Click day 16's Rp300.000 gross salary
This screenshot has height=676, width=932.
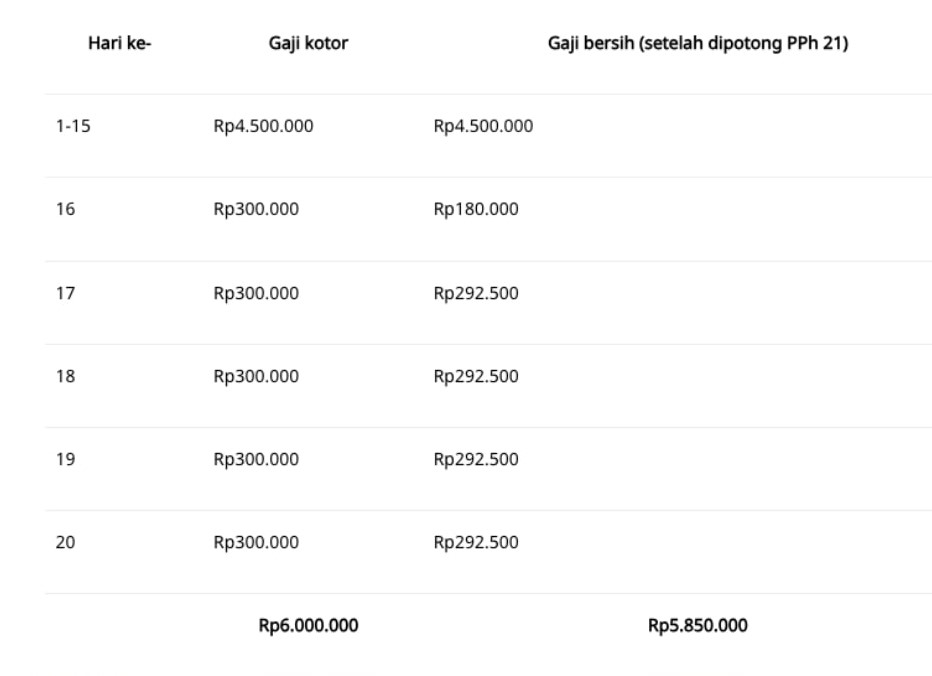click(256, 209)
